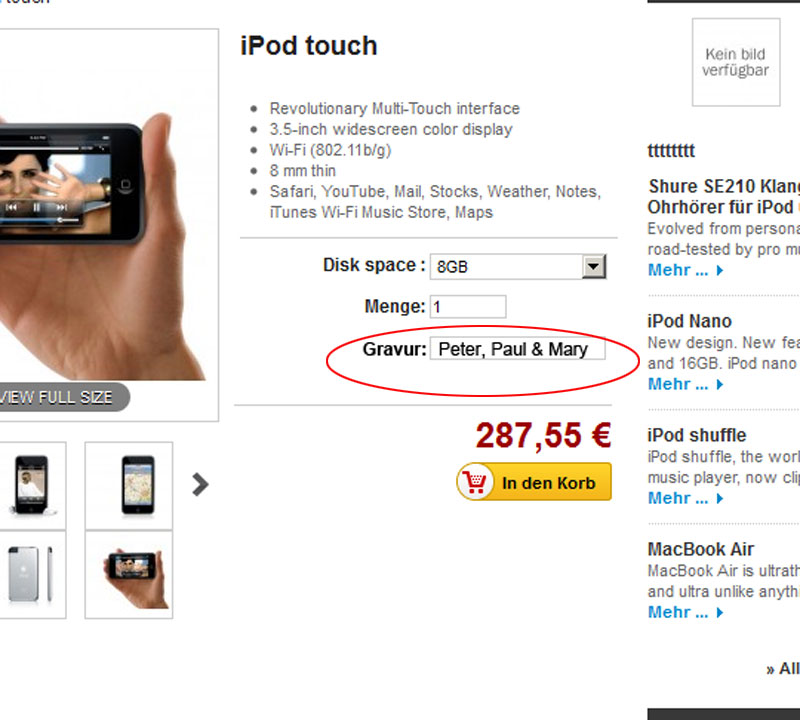Open Mehr link under iPod Nano
Viewport: 800px width, 720px height.
click(x=685, y=384)
